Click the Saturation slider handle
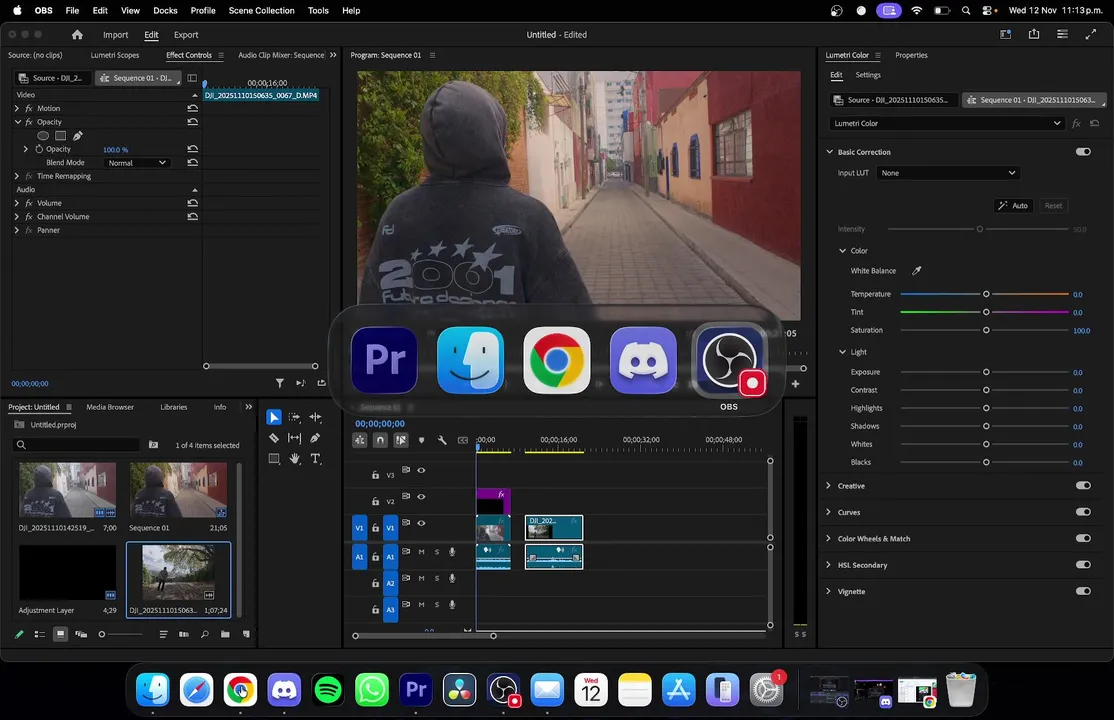 point(986,330)
